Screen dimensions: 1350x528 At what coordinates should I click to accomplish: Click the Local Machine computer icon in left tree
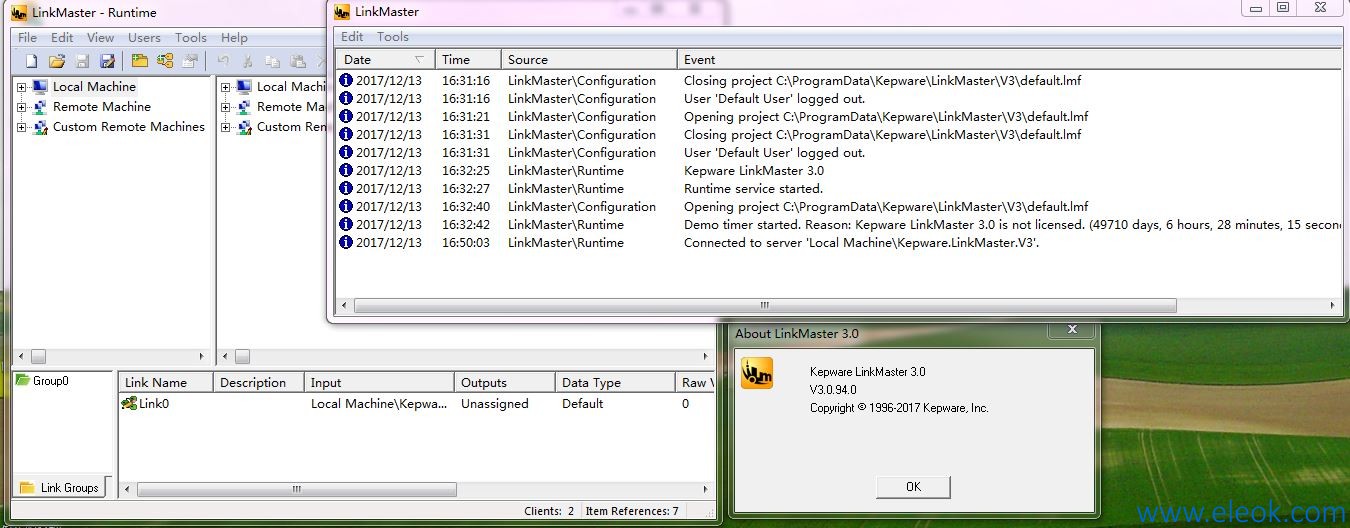pyautogui.click(x=40, y=87)
